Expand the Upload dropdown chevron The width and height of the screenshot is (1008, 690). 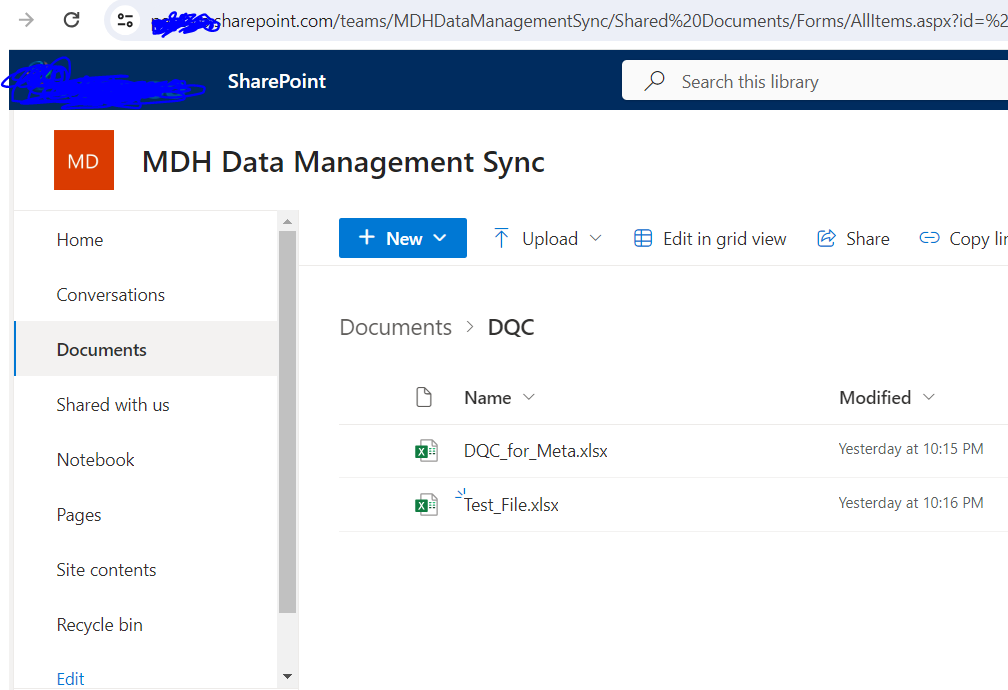[595, 238]
